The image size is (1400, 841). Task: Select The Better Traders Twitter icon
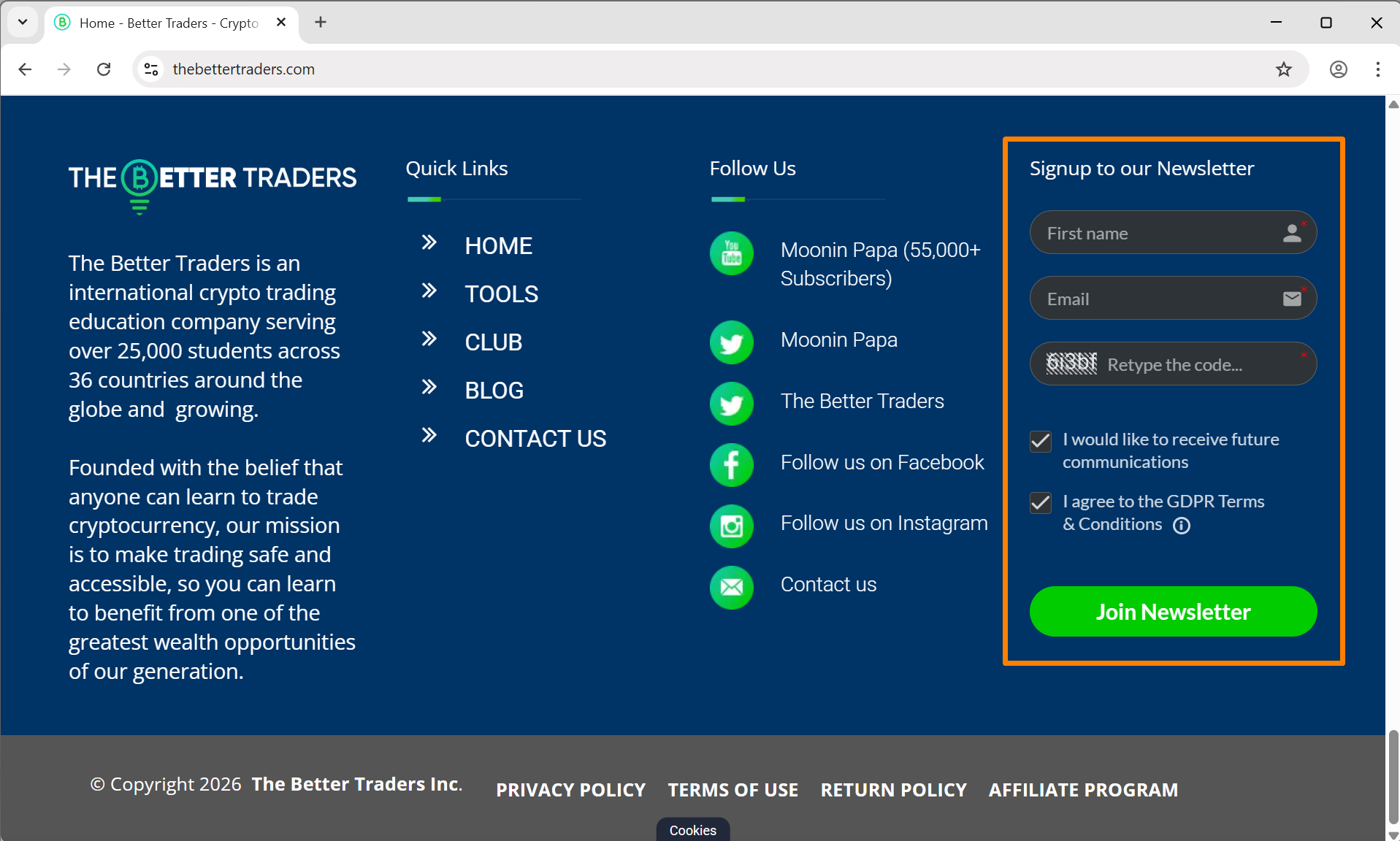pyautogui.click(x=731, y=403)
